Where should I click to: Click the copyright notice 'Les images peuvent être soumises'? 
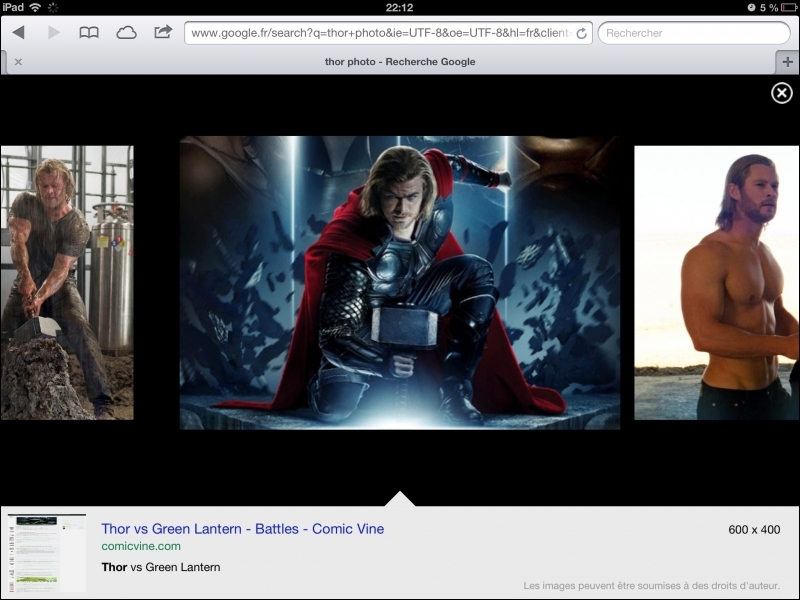[x=651, y=586]
